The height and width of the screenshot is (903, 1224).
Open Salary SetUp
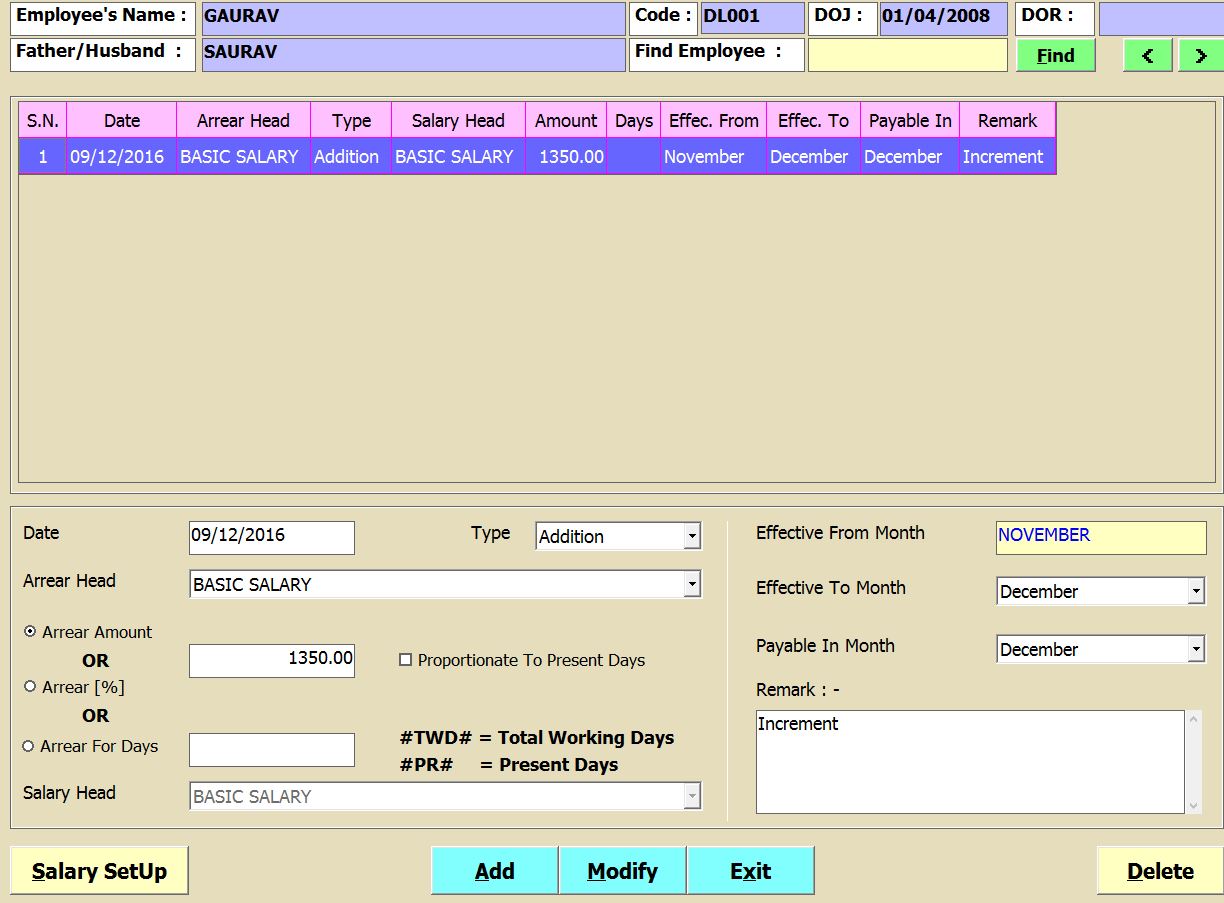click(99, 871)
